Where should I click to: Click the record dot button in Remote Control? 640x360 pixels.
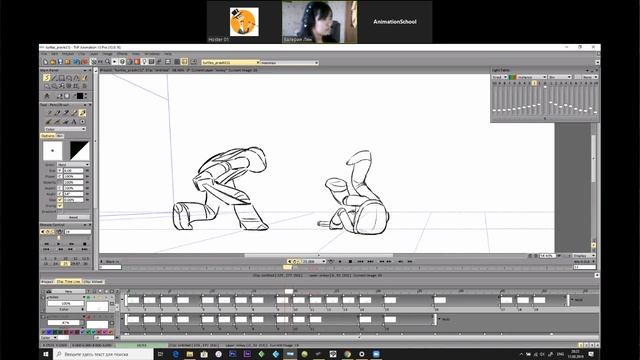pyautogui.click(x=84, y=244)
